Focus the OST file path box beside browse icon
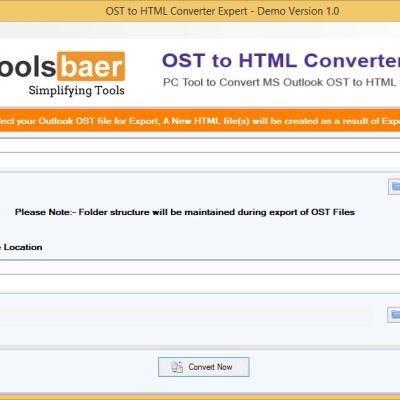 [x=193, y=186]
